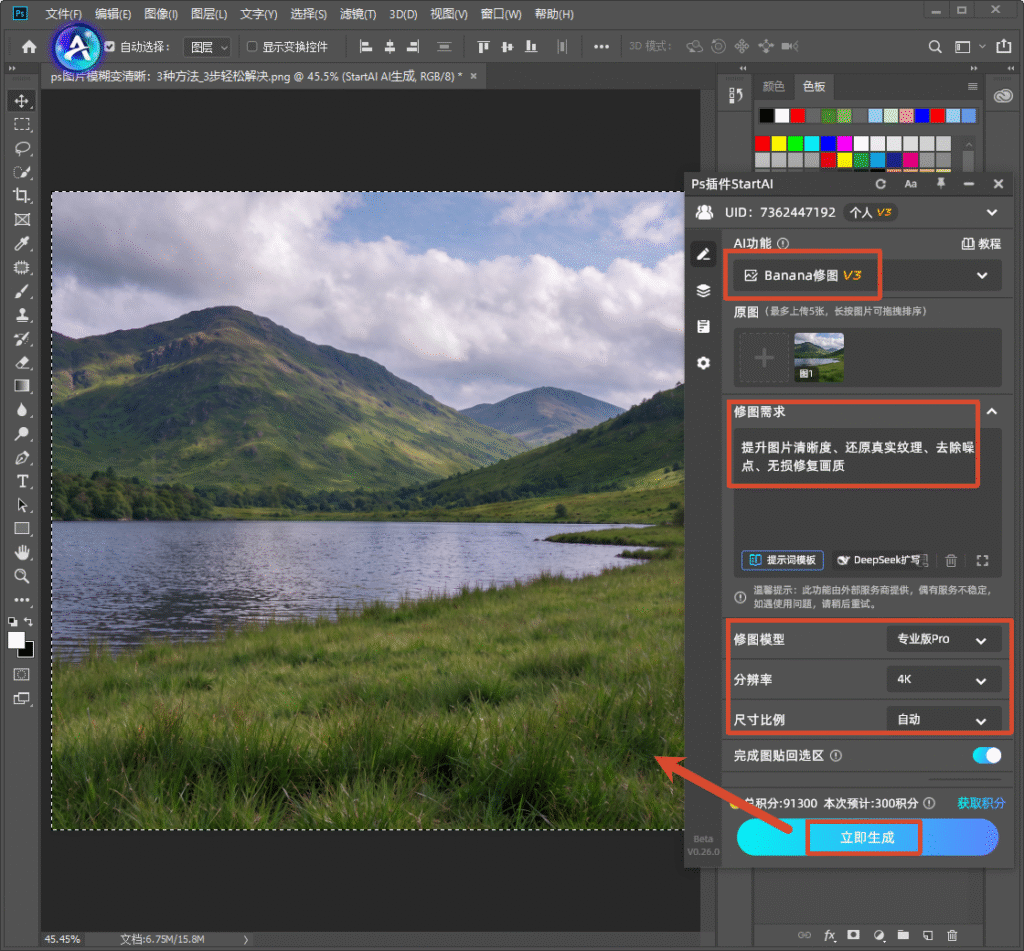The image size is (1024, 951).
Task: Select the Gradient tool
Action: pos(22,386)
